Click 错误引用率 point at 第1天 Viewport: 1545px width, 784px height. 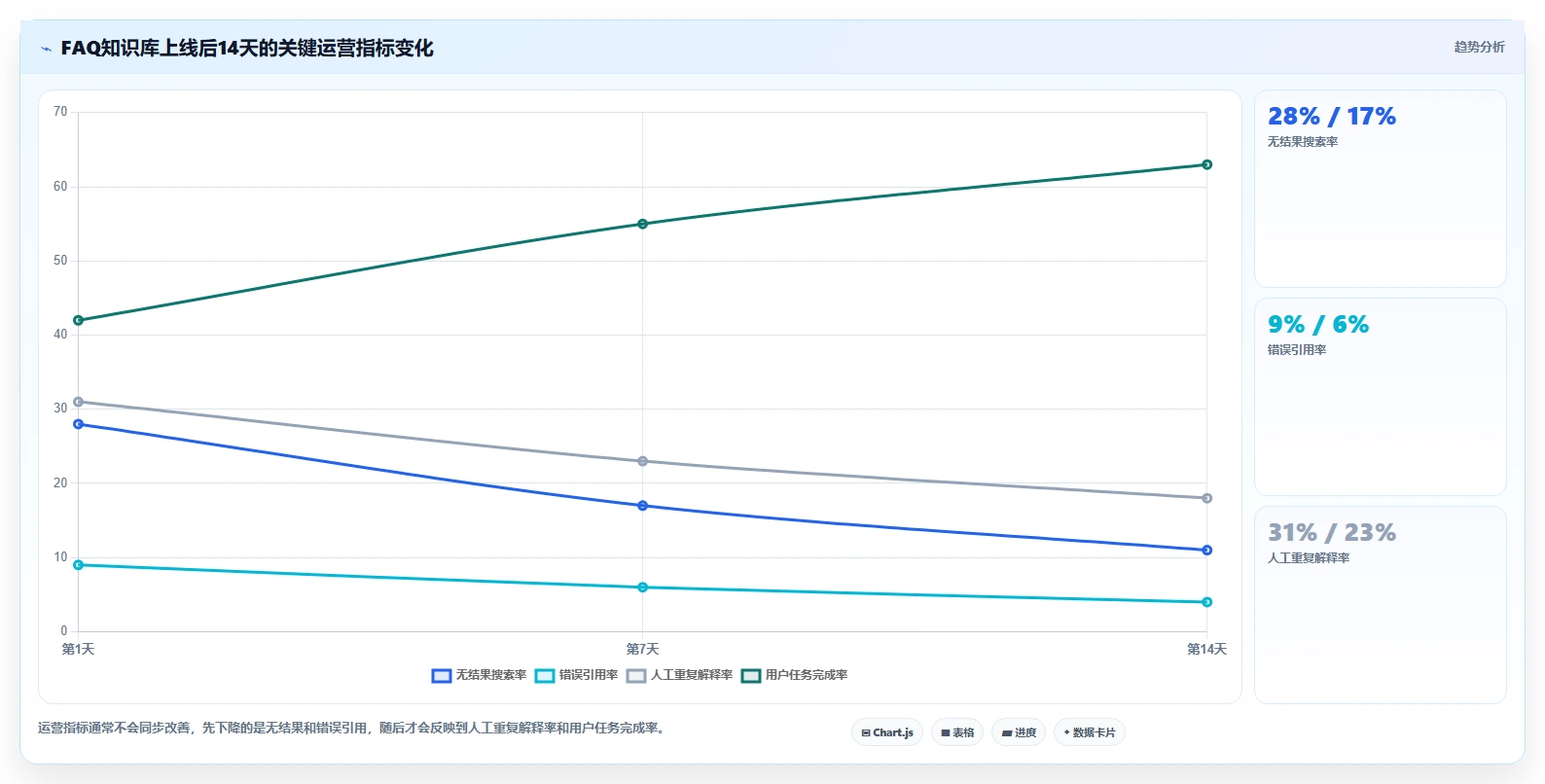point(78,565)
